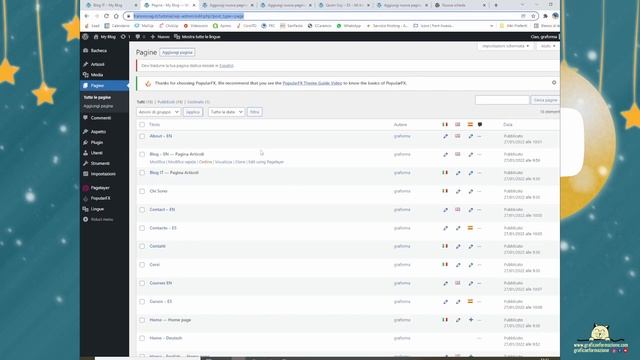Open the Media library icon in sidebar

coord(86,75)
